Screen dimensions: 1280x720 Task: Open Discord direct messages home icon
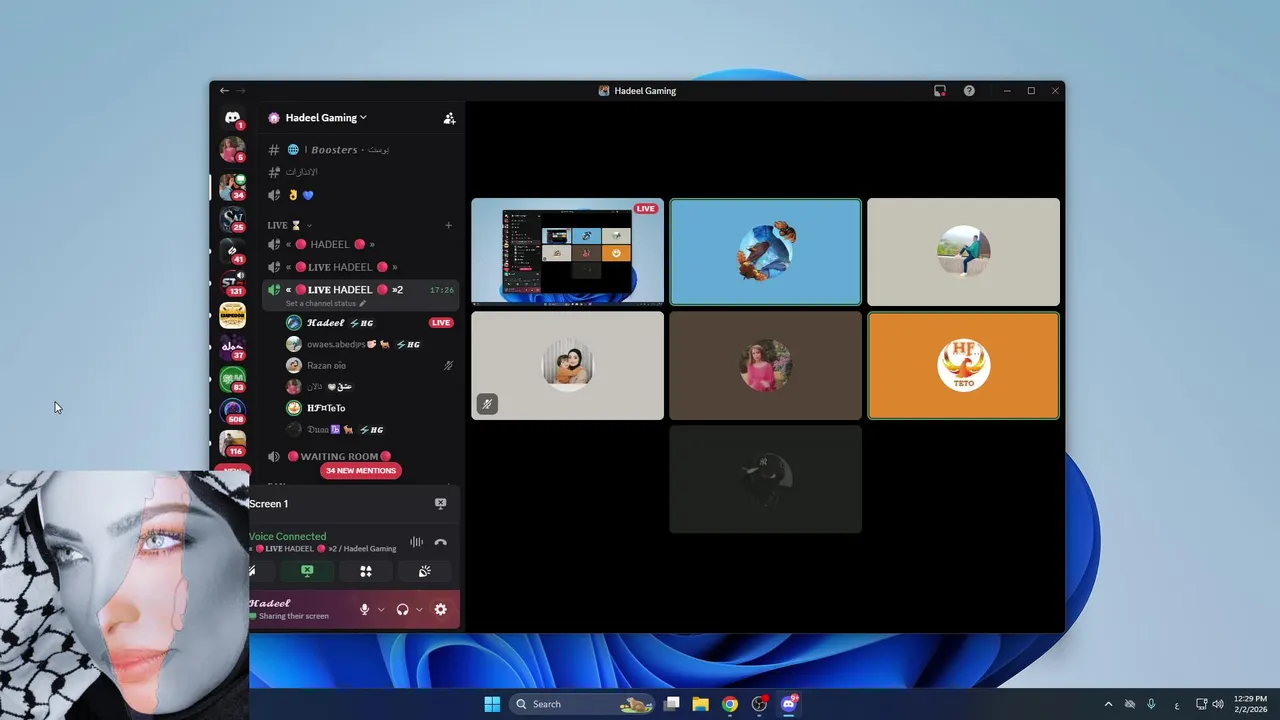click(x=232, y=117)
